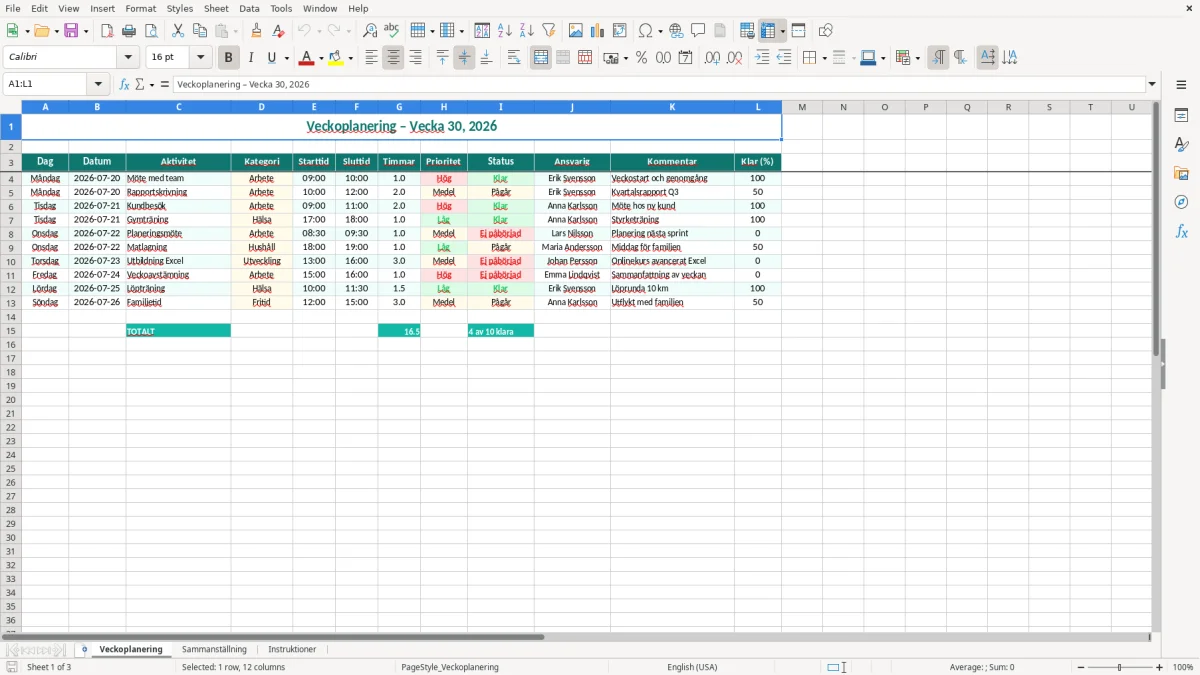
Task: Click the English (USA) language status
Action: point(692,667)
